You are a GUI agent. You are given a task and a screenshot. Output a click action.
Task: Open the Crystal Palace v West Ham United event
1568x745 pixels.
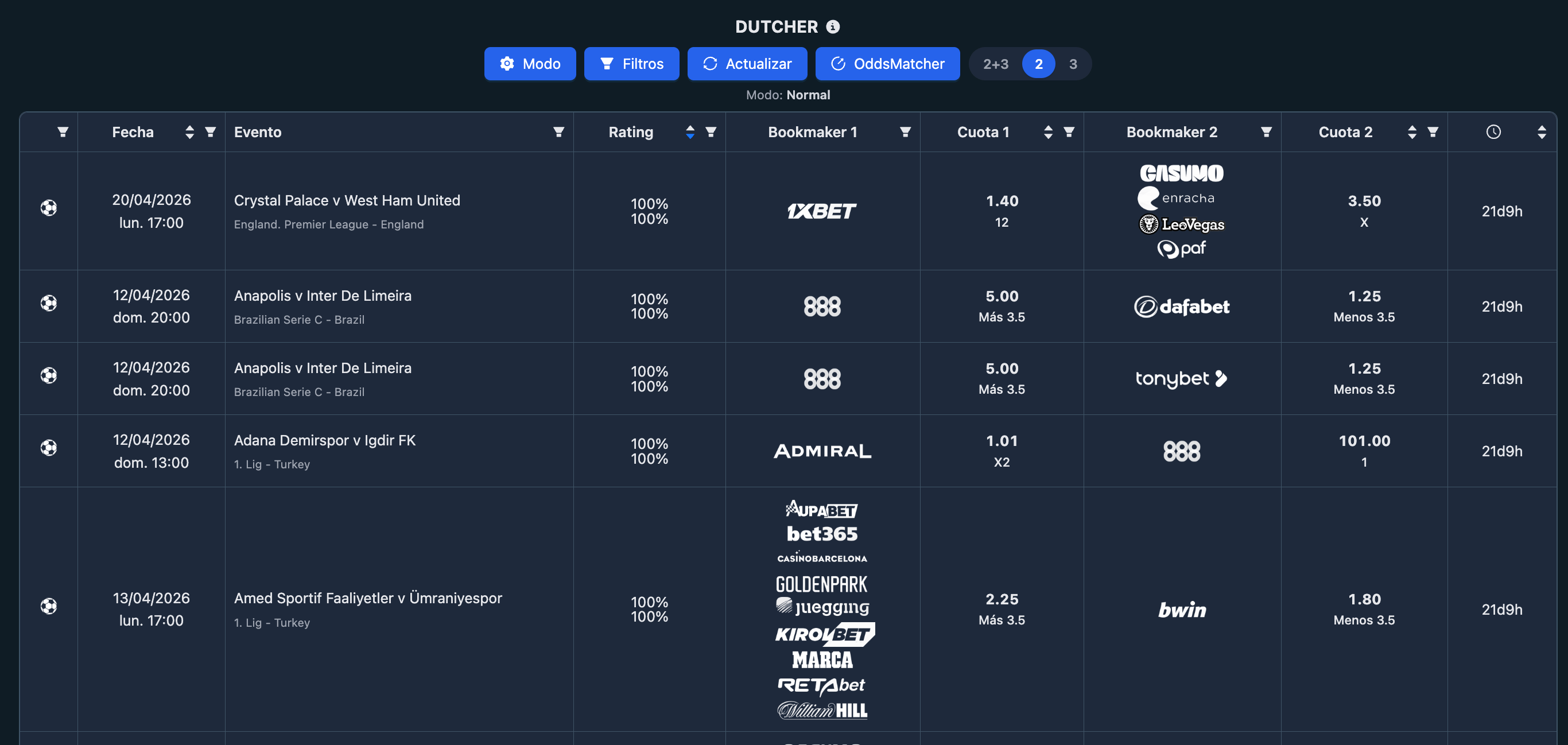347,200
